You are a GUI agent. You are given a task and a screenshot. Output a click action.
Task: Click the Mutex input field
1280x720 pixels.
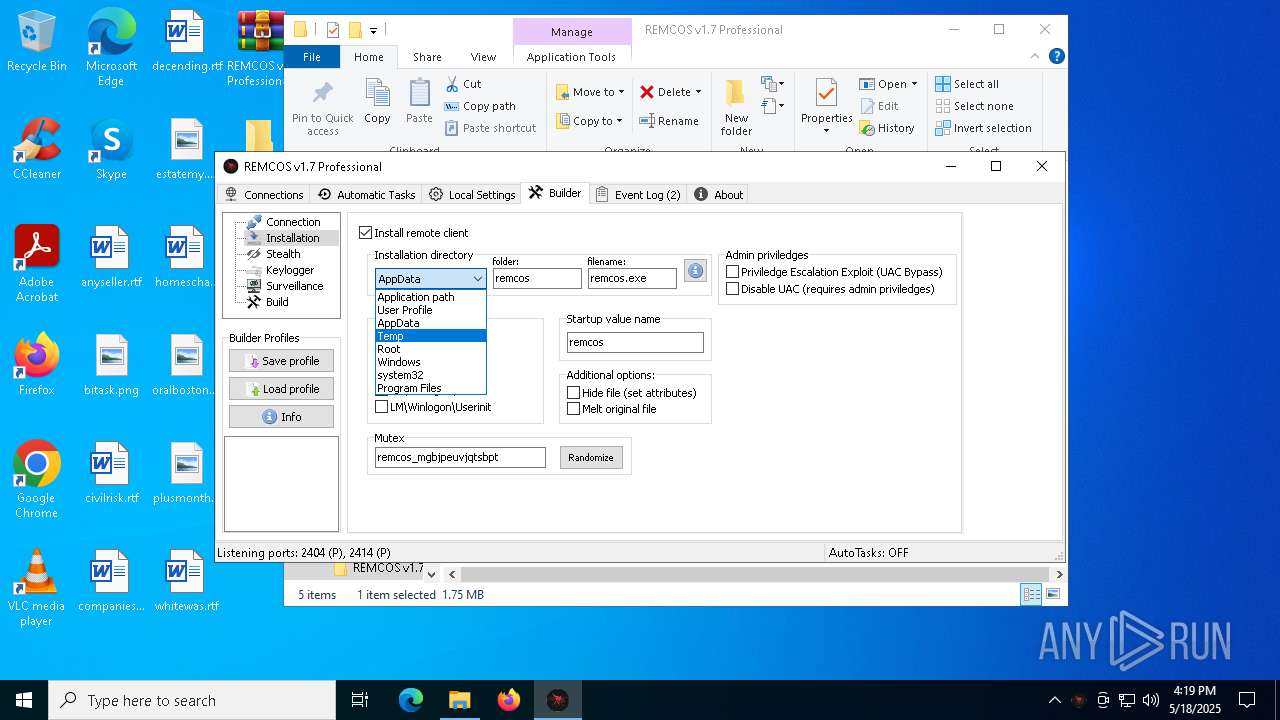coord(460,457)
